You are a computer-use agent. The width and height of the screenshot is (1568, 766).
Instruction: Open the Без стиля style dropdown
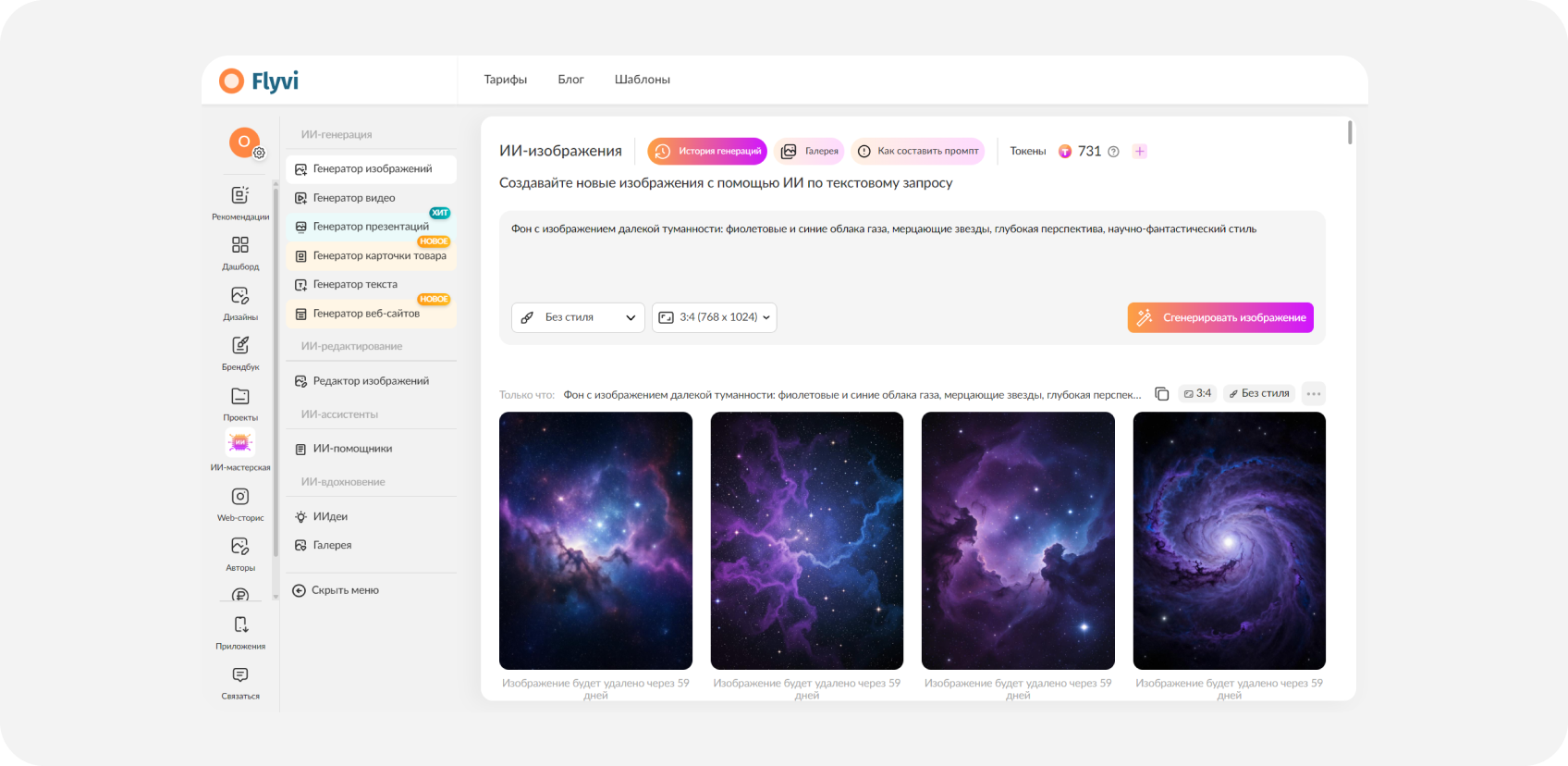[578, 317]
